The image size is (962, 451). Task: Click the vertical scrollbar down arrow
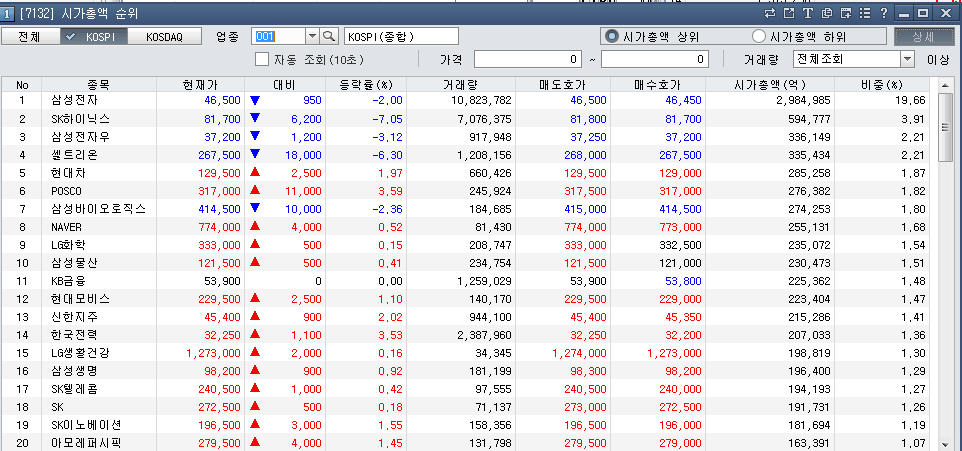coord(946,442)
